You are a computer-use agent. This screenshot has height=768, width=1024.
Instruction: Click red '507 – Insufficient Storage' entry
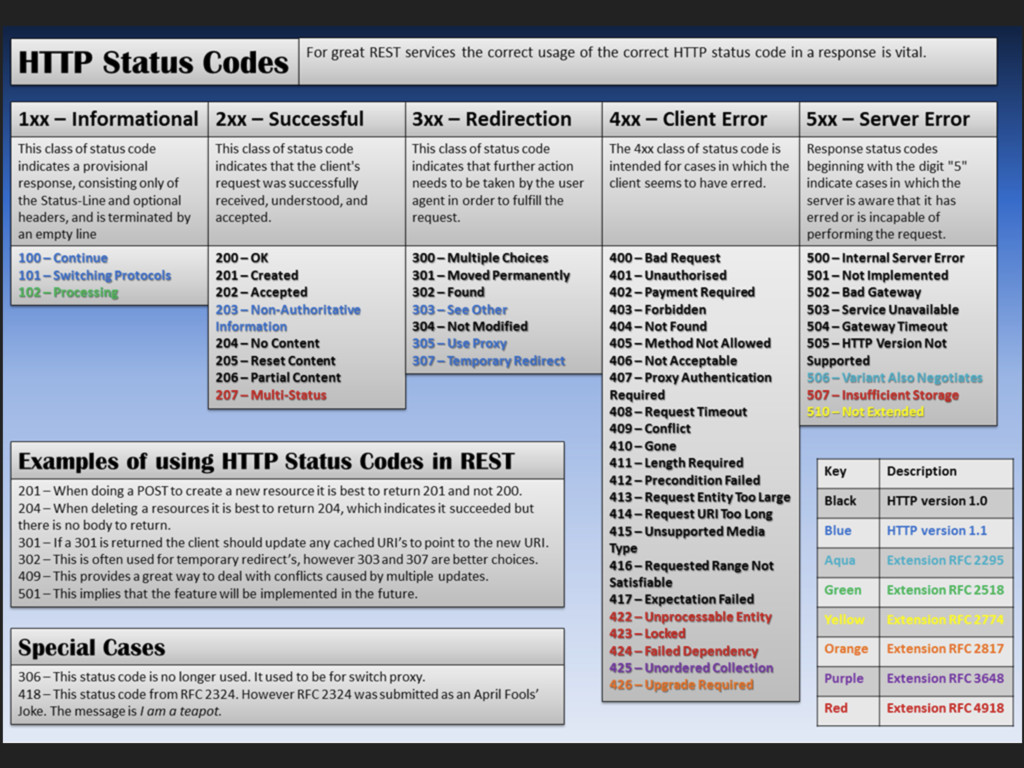882,395
